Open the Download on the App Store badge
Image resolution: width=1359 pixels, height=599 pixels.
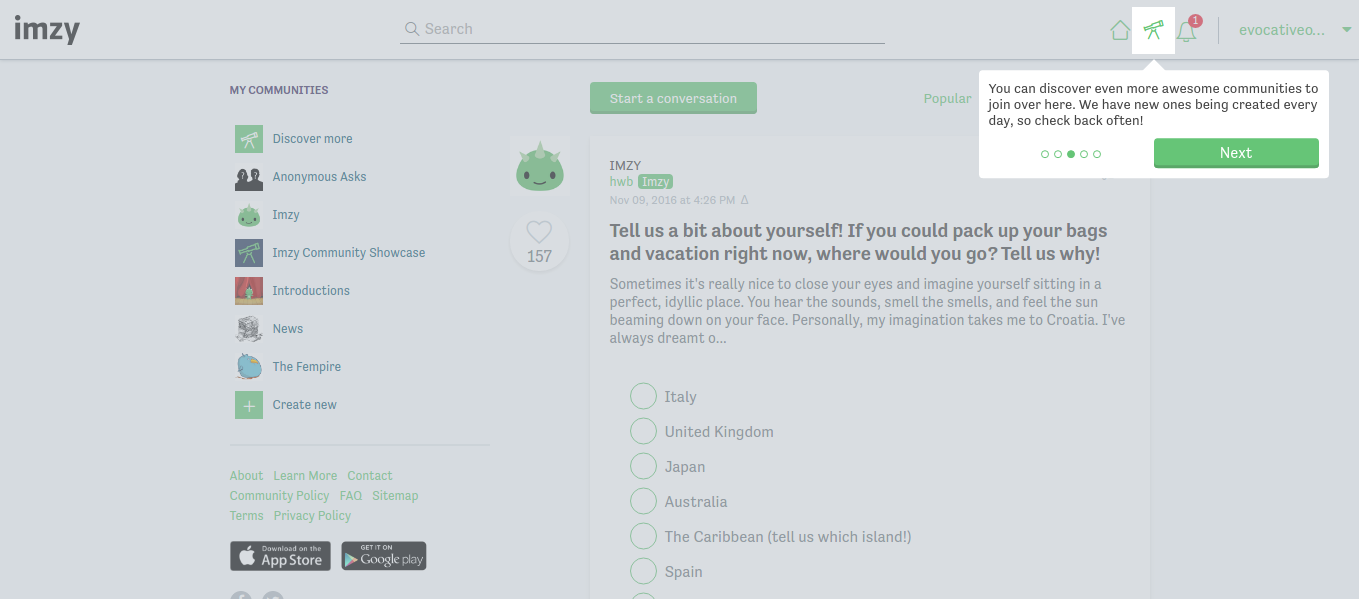click(x=280, y=556)
